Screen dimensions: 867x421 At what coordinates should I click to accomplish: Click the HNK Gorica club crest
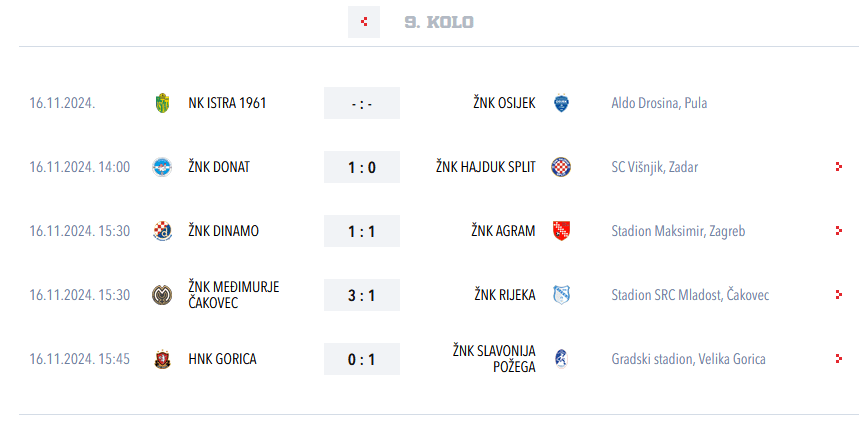tap(162, 359)
